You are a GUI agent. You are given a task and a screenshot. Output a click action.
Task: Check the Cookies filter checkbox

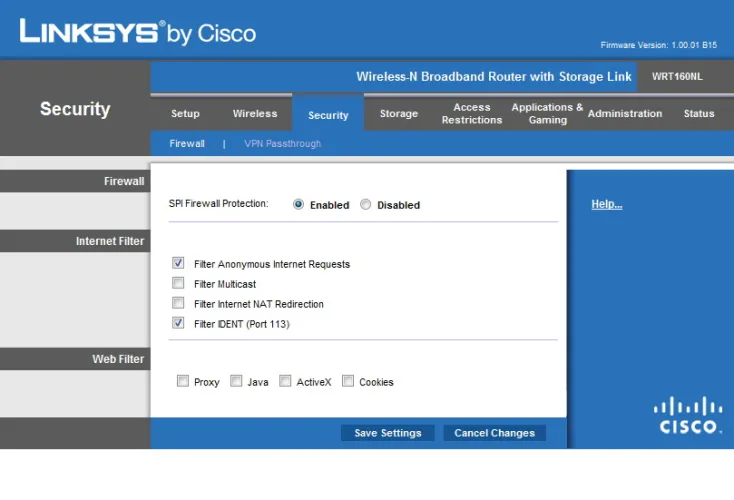[348, 381]
